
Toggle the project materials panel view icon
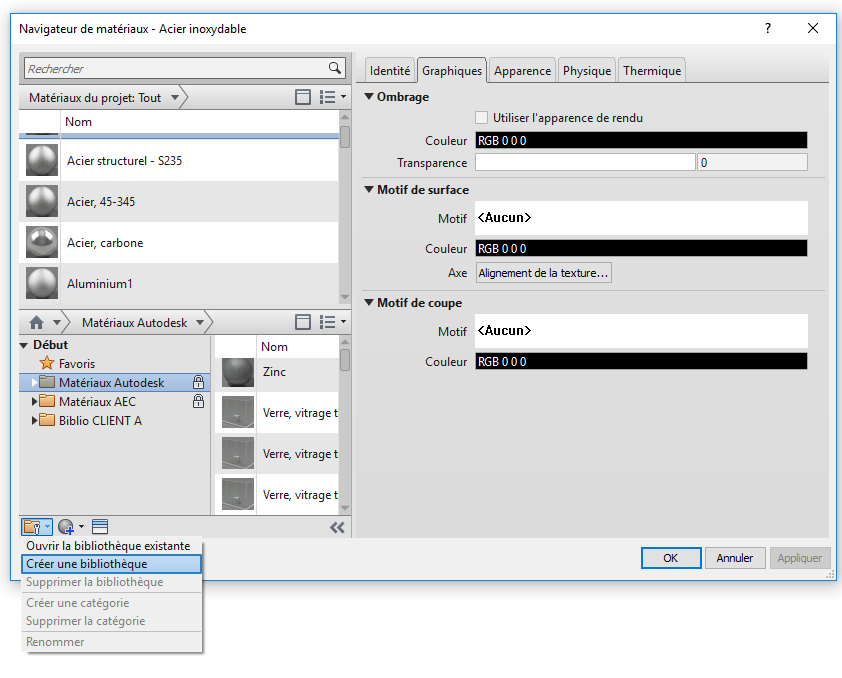click(x=303, y=98)
